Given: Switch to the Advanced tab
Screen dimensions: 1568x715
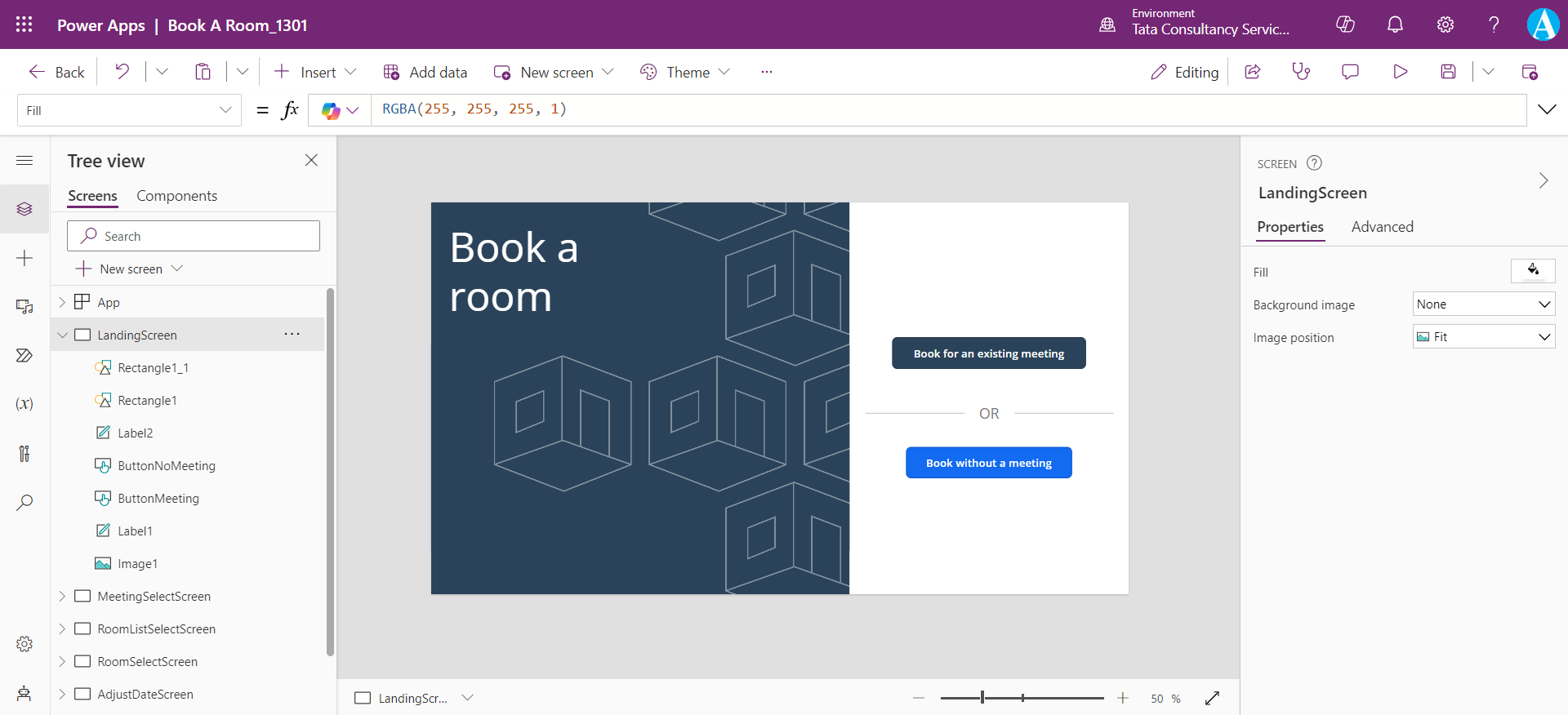Looking at the screenshot, I should (1382, 227).
